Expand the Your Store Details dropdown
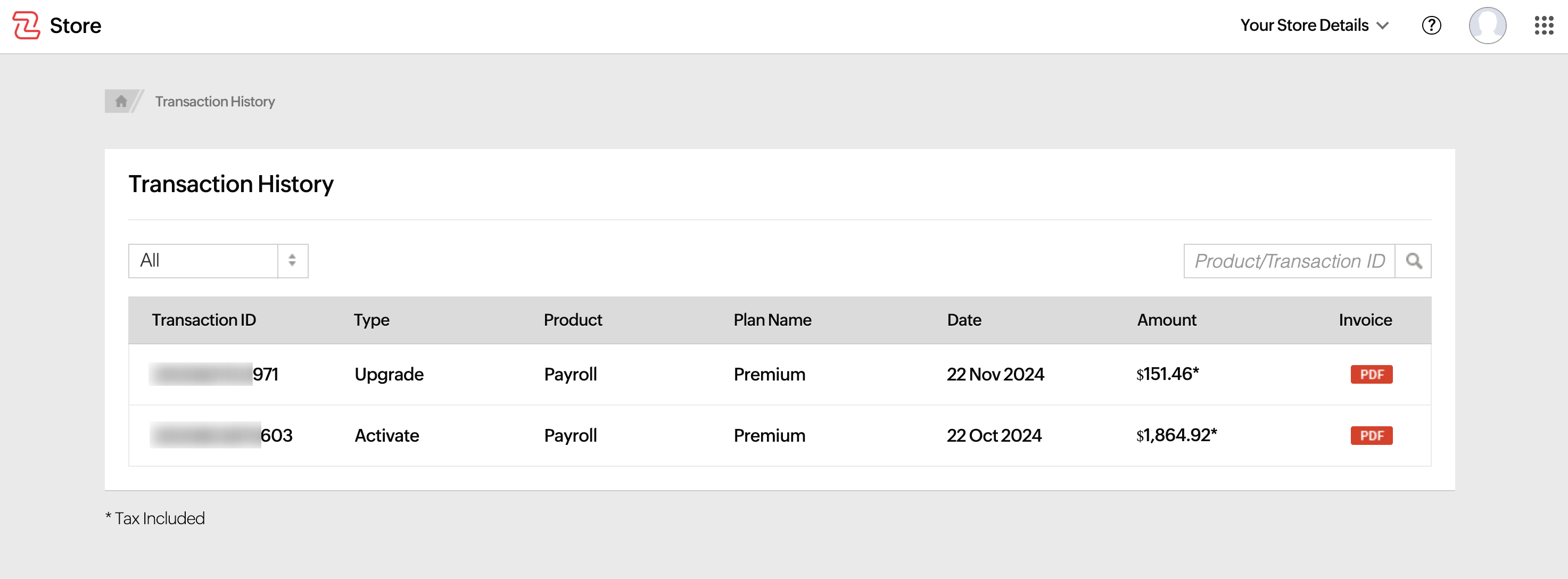The image size is (1568, 579). click(x=1315, y=25)
